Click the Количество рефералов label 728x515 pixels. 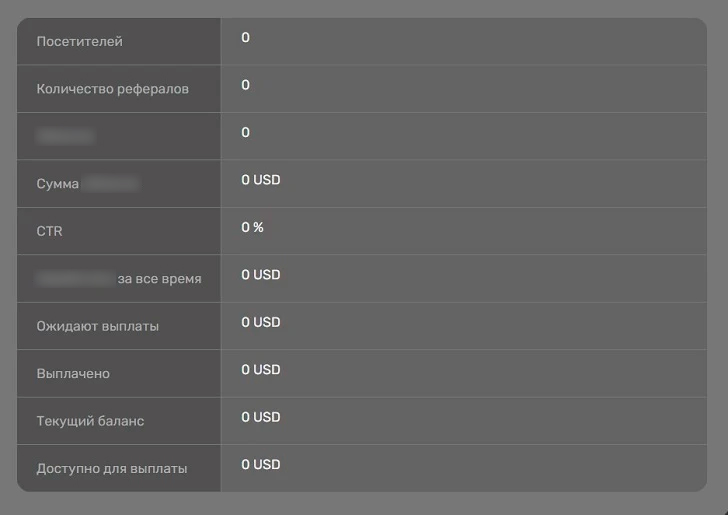point(112,89)
